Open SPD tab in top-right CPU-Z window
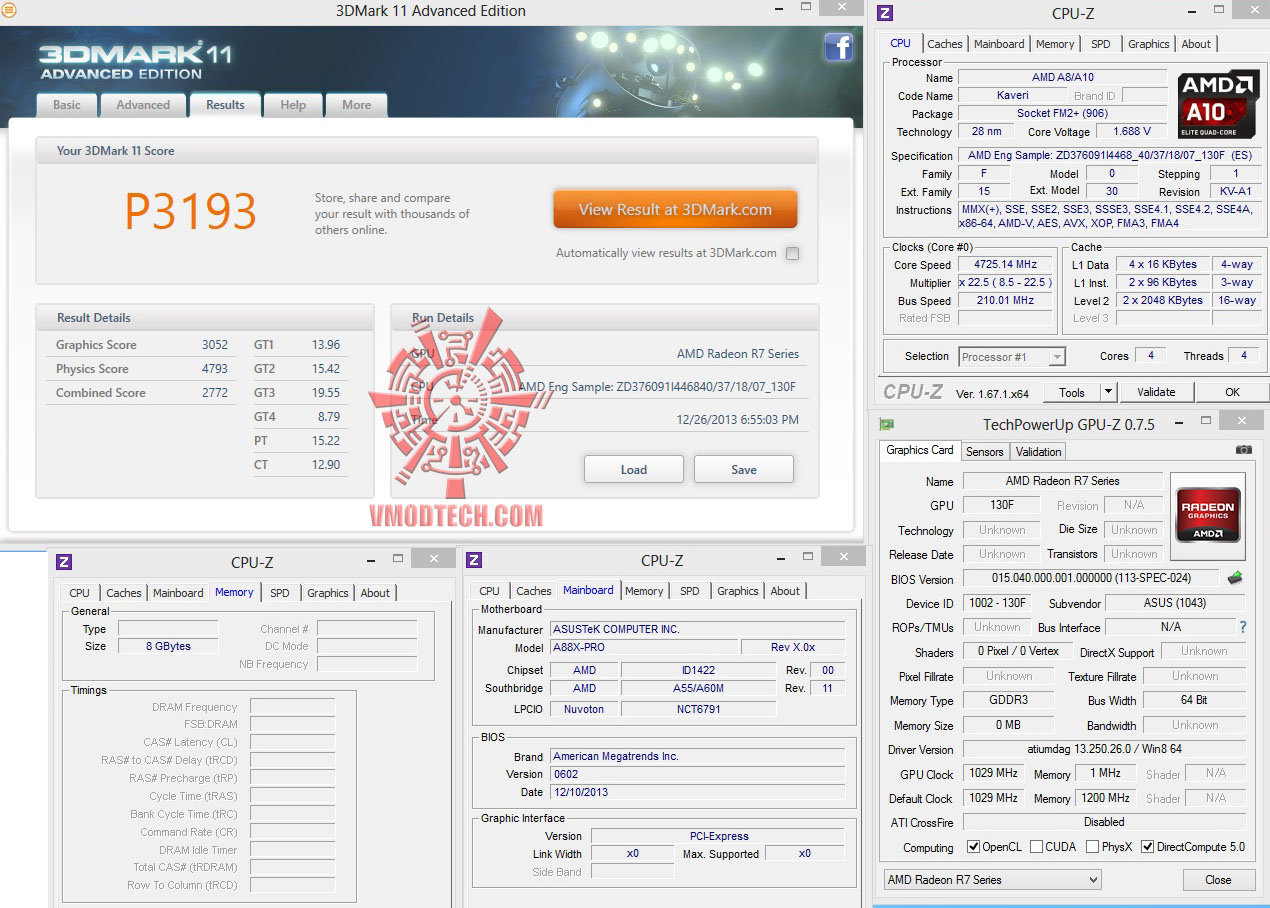1270x908 pixels. tap(1101, 44)
